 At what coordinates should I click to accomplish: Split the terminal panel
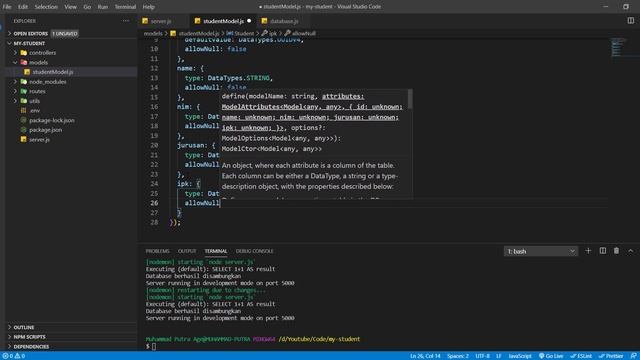pos(602,251)
